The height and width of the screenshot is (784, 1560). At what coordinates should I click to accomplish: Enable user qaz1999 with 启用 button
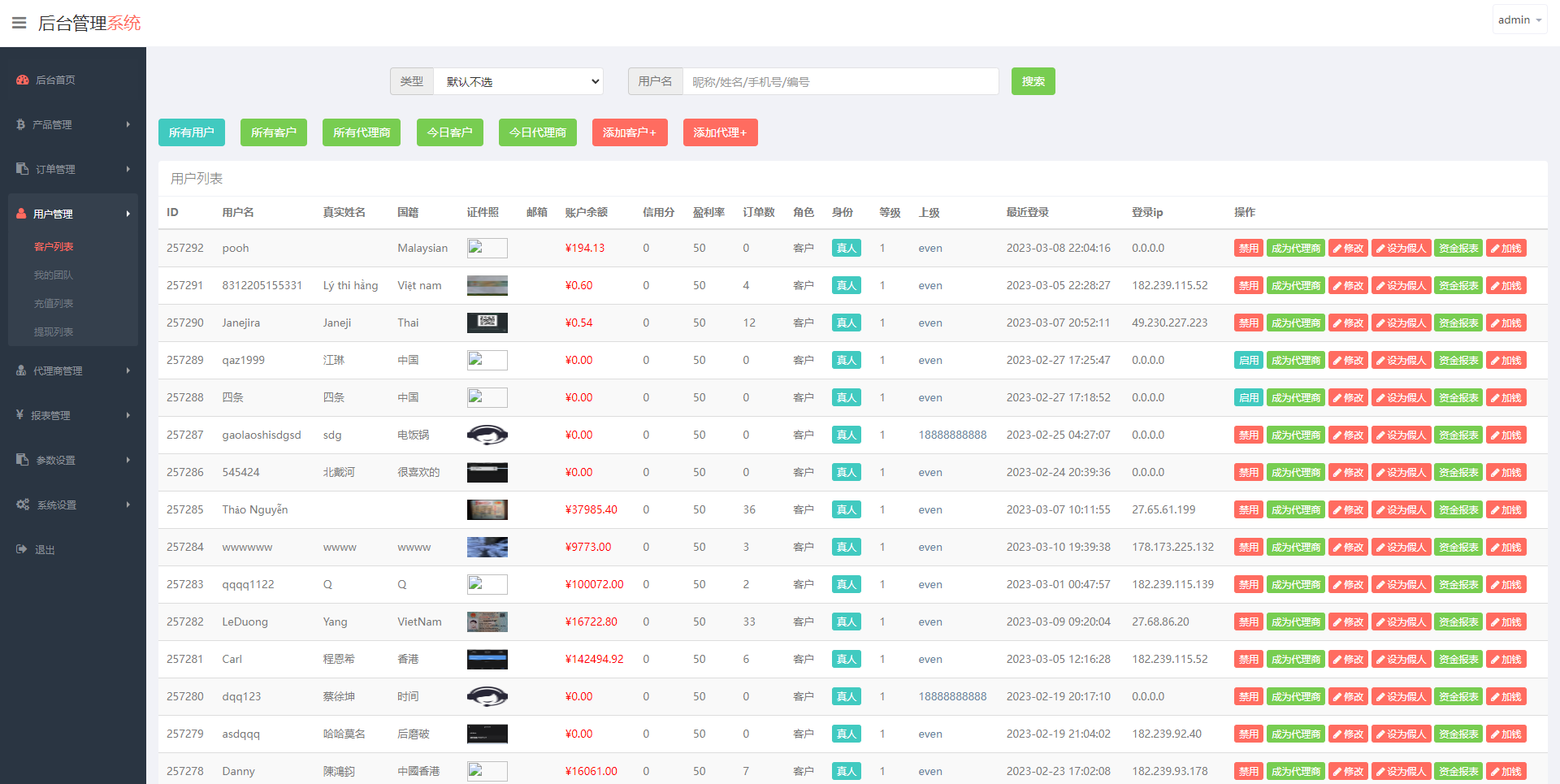tap(1248, 361)
